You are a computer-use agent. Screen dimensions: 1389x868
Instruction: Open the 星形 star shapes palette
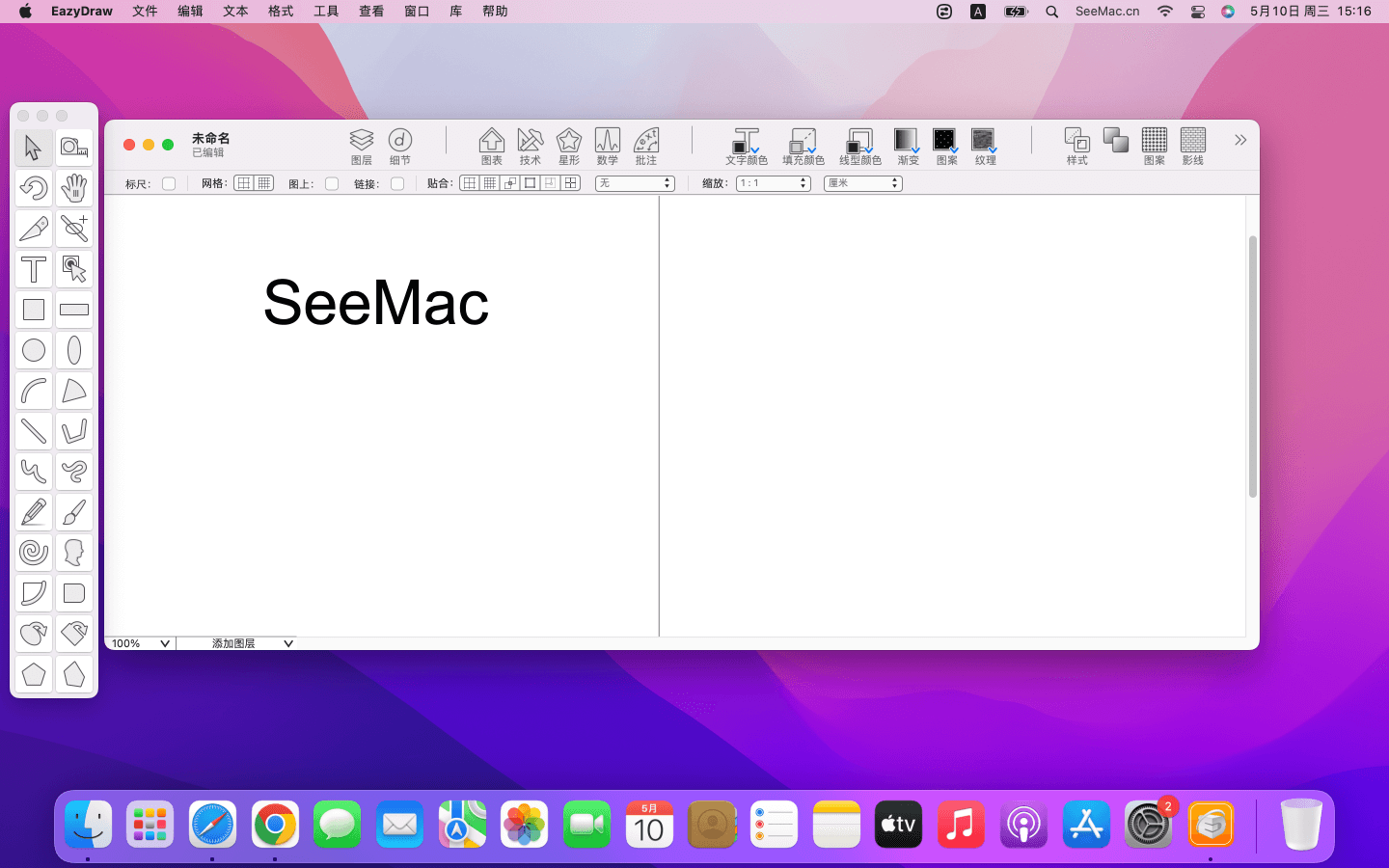pyautogui.click(x=569, y=147)
